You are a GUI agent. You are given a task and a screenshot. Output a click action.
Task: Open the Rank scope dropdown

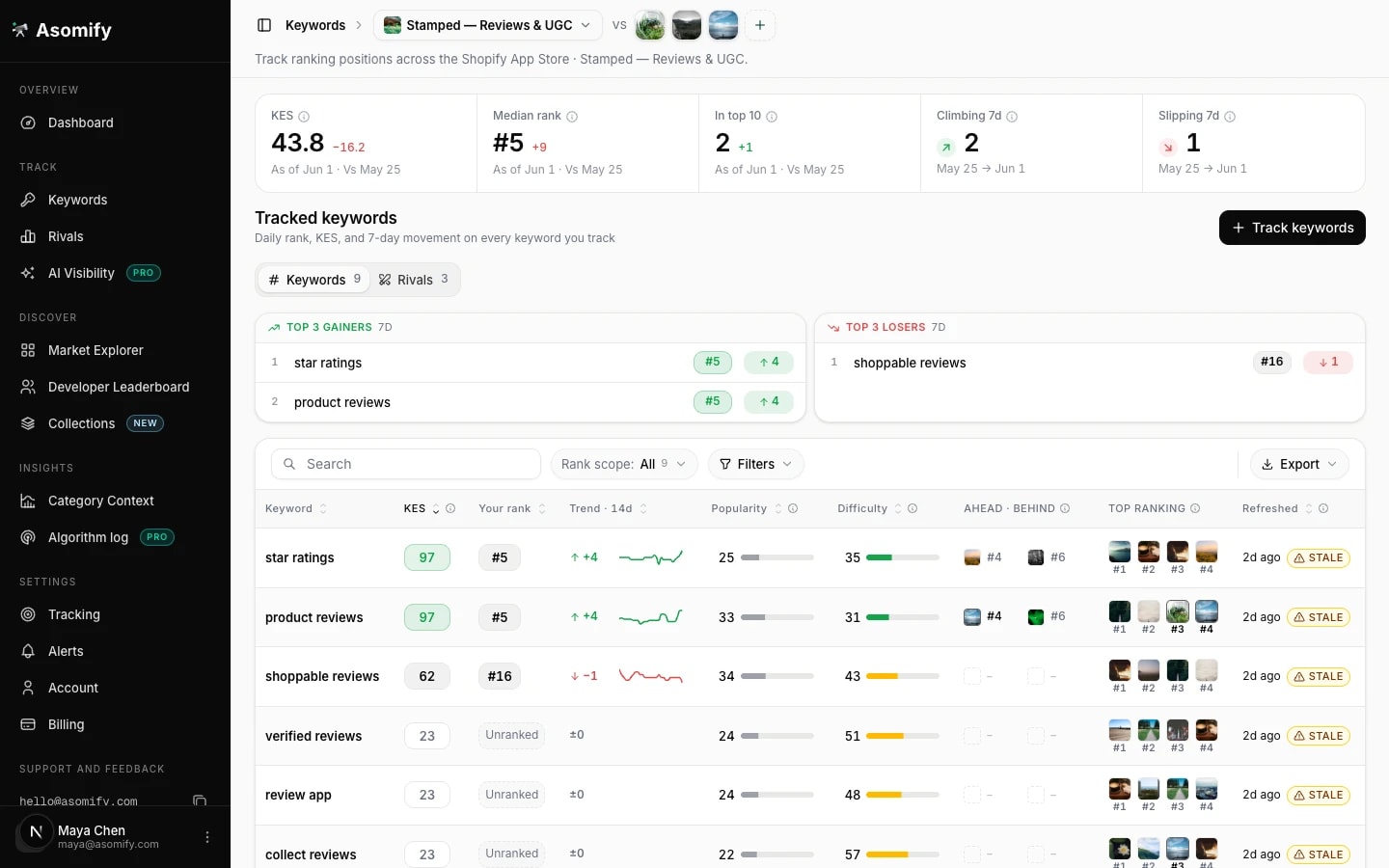coord(624,464)
